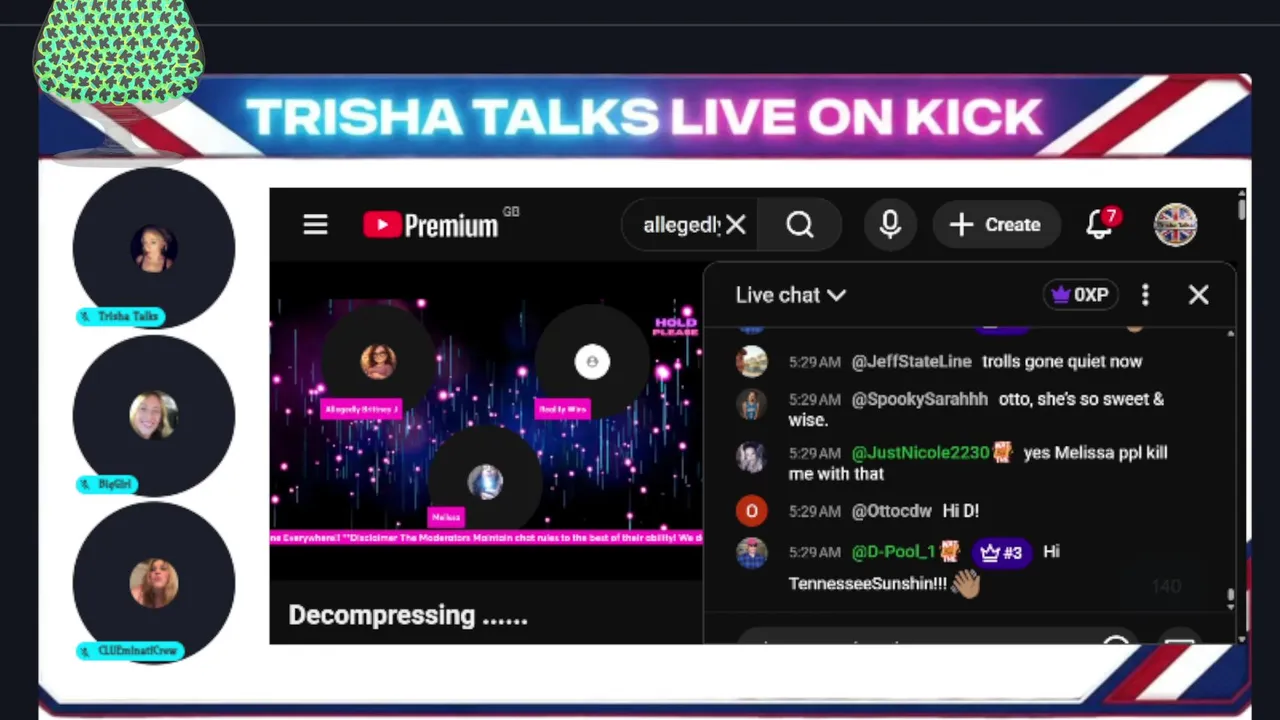Viewport: 1280px width, 720px height.
Task: Close the live chat panel
Action: pyautogui.click(x=1198, y=295)
